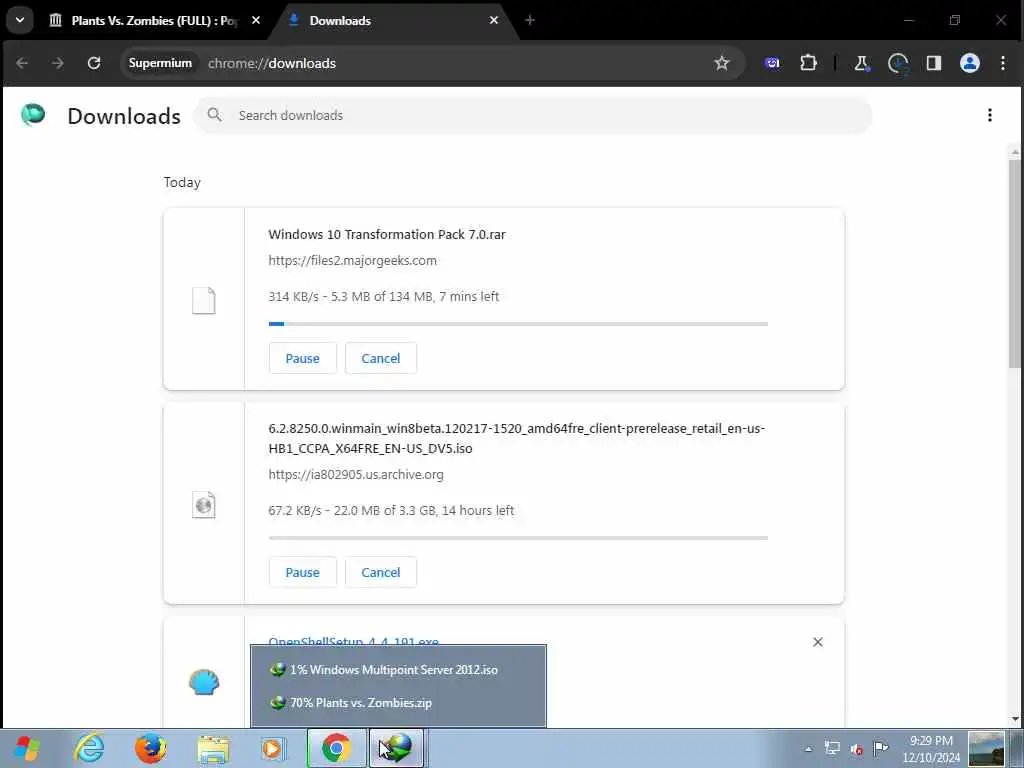Image resolution: width=1024 pixels, height=768 pixels.
Task: Select 70% Plants vs. Zombies.zip item
Action: click(398, 703)
